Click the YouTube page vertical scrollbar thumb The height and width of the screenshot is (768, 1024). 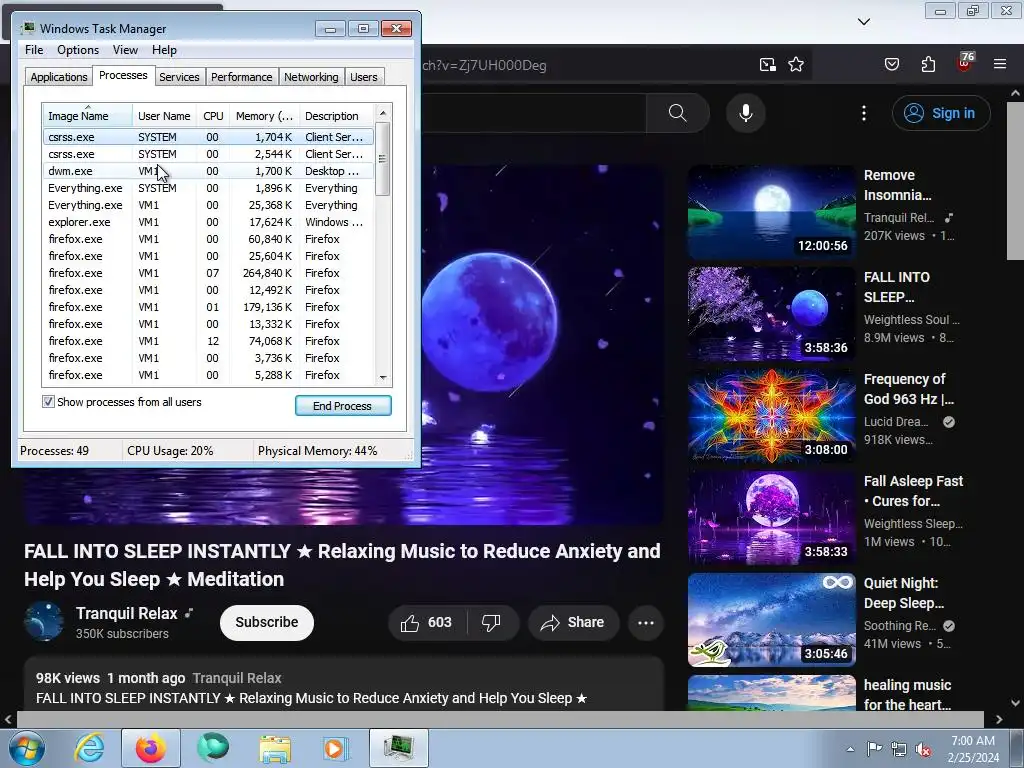pos(1015,180)
